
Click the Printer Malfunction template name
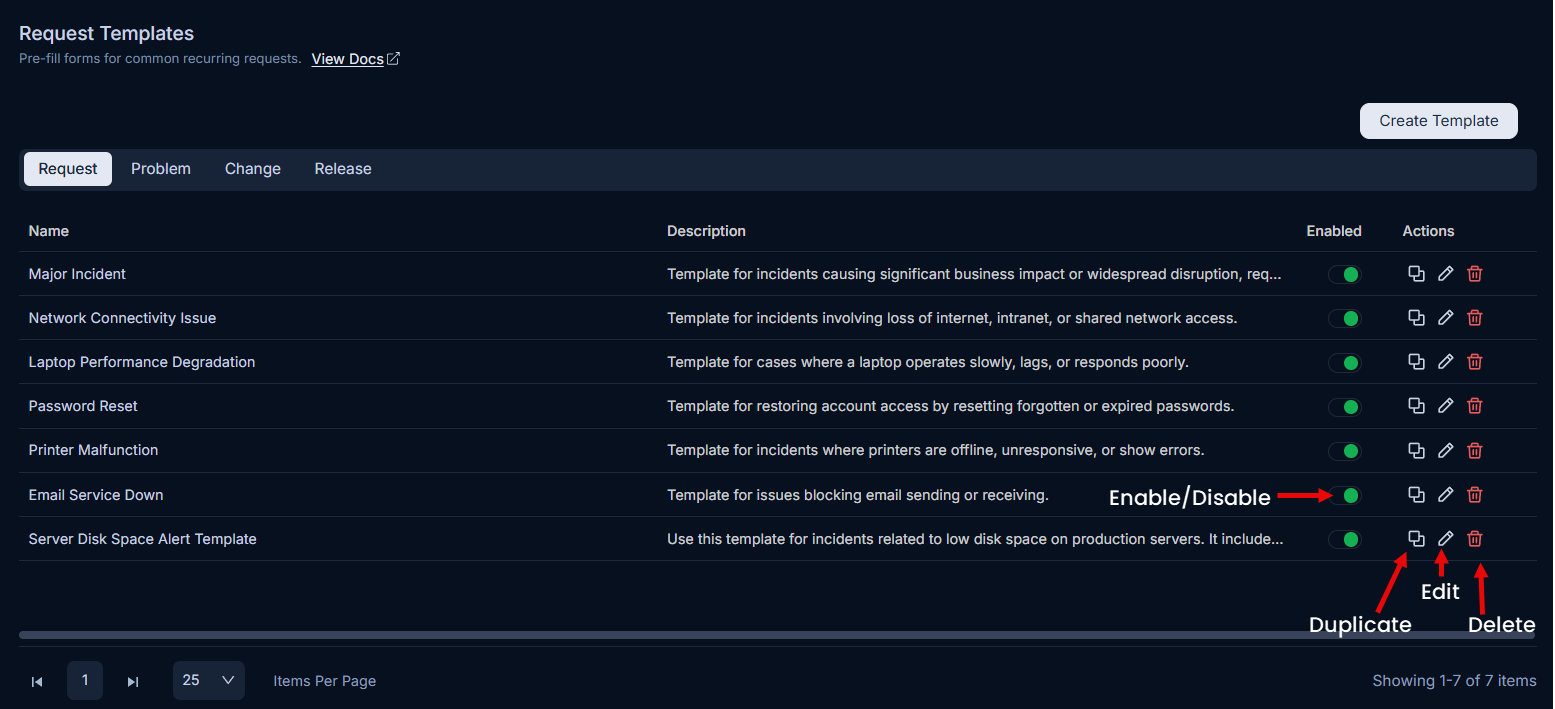click(94, 450)
